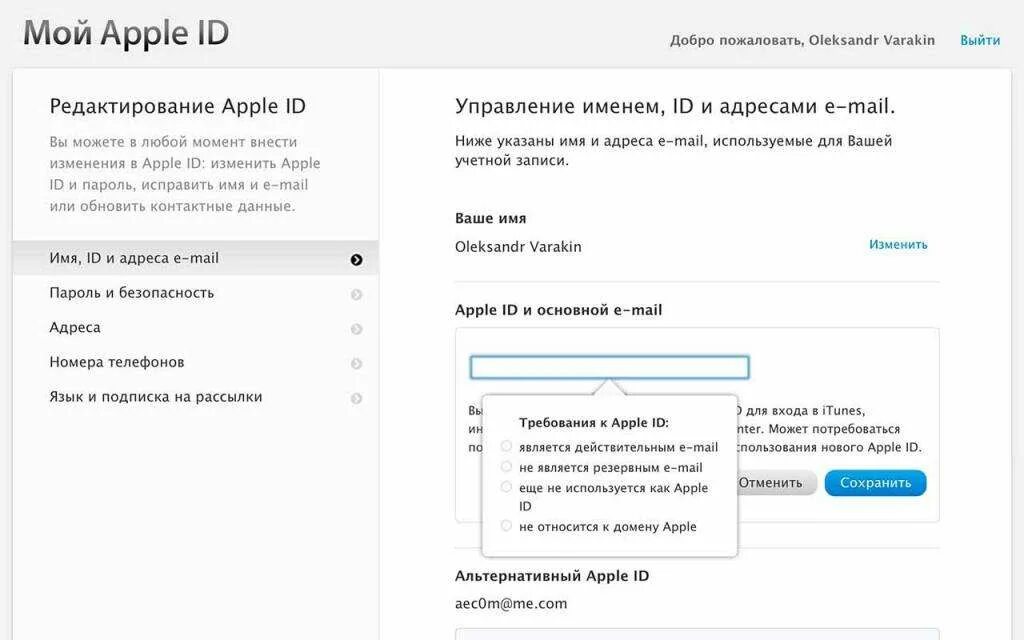This screenshot has width=1024, height=640.
Task: Click the name Oleksandr Varakin under Ваше имя
Action: (518, 247)
